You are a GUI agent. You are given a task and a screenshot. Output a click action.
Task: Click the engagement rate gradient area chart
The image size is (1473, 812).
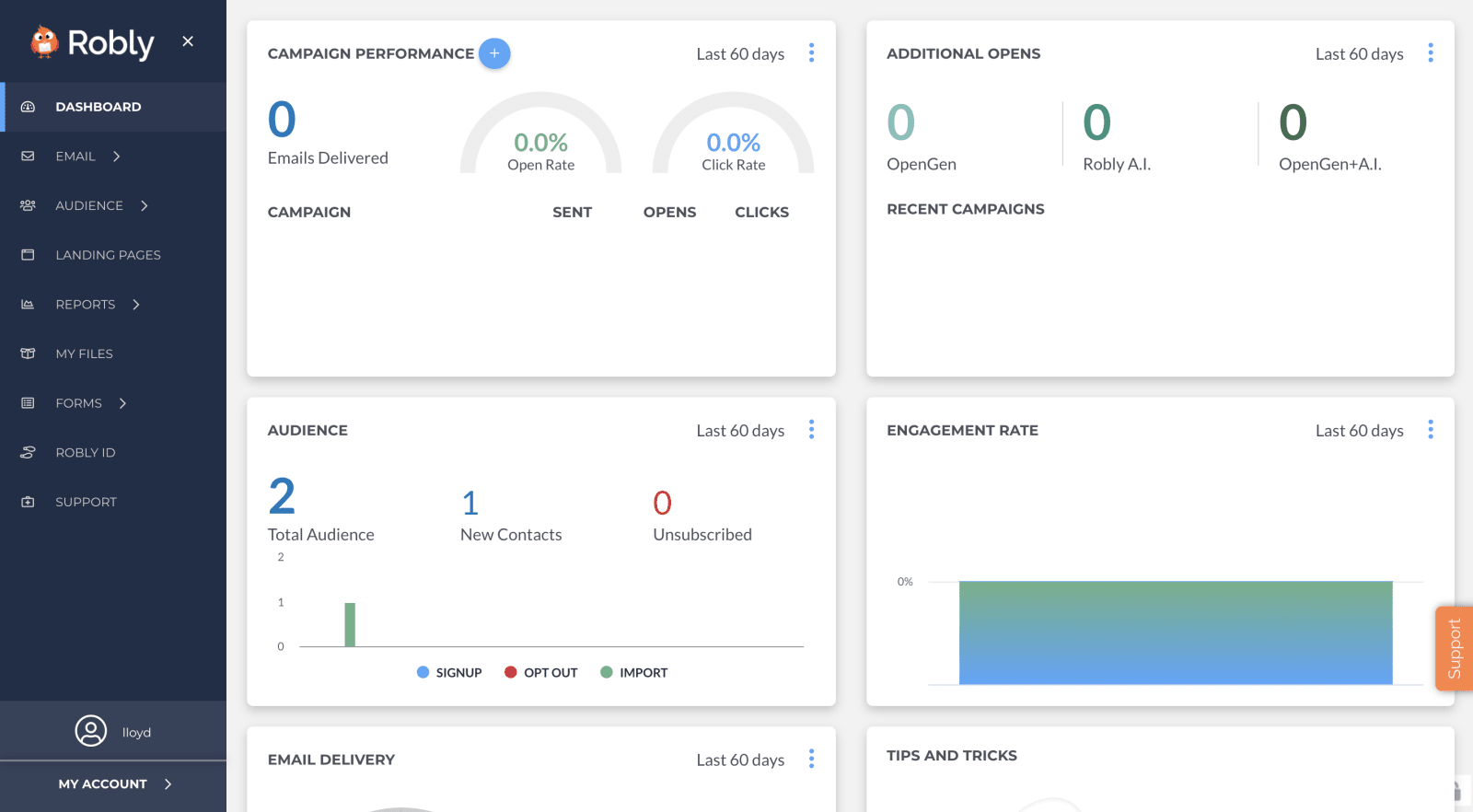click(1176, 632)
